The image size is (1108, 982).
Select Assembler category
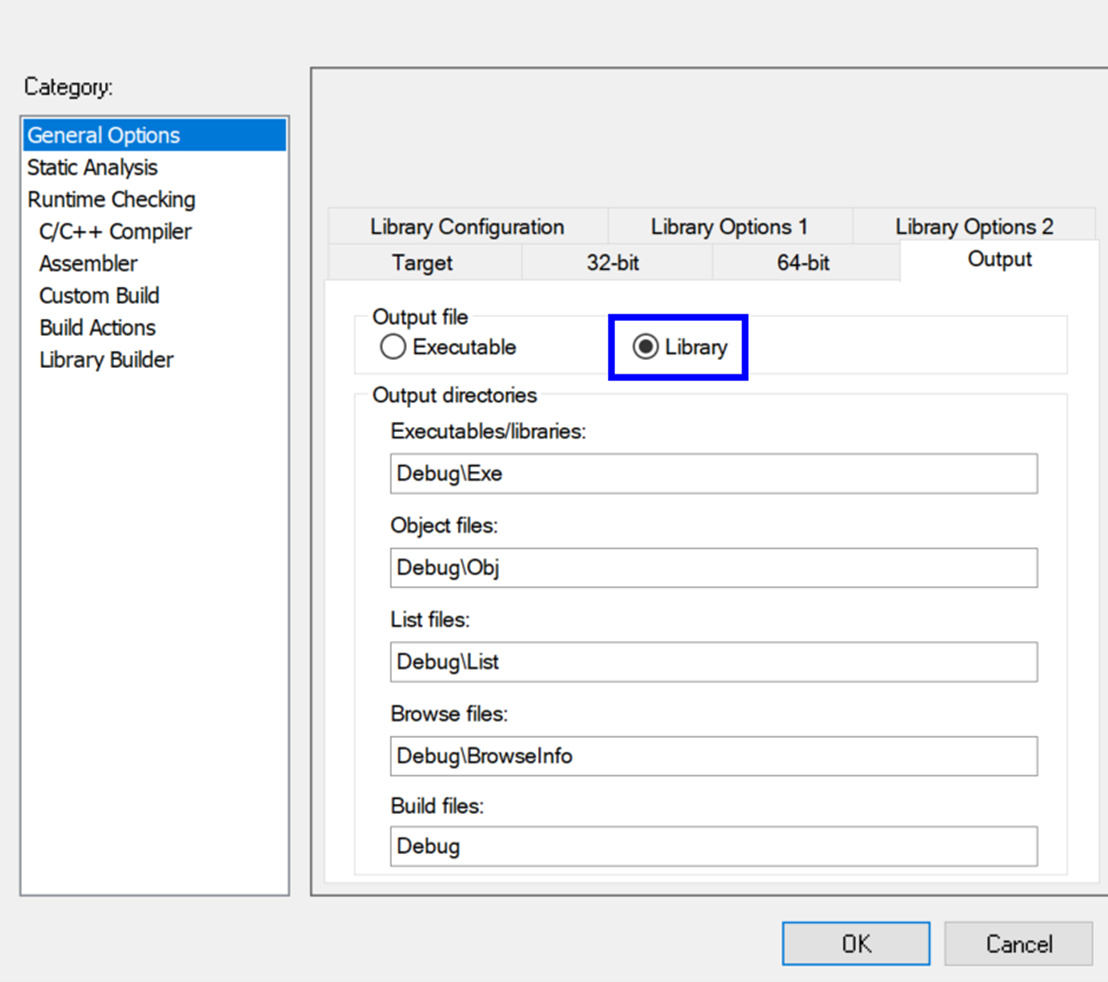coord(155,264)
